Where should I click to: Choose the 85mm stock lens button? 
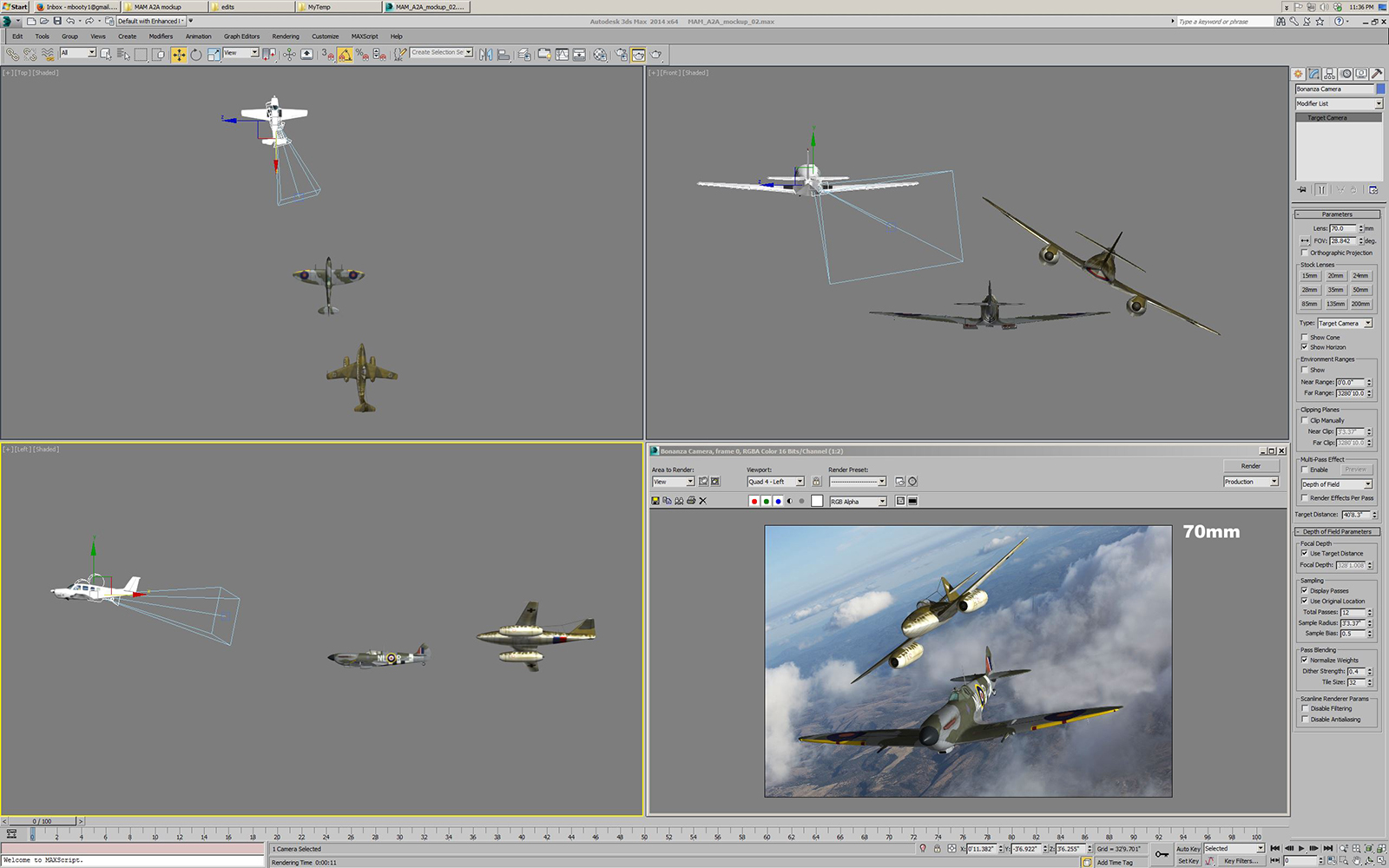click(x=1309, y=304)
